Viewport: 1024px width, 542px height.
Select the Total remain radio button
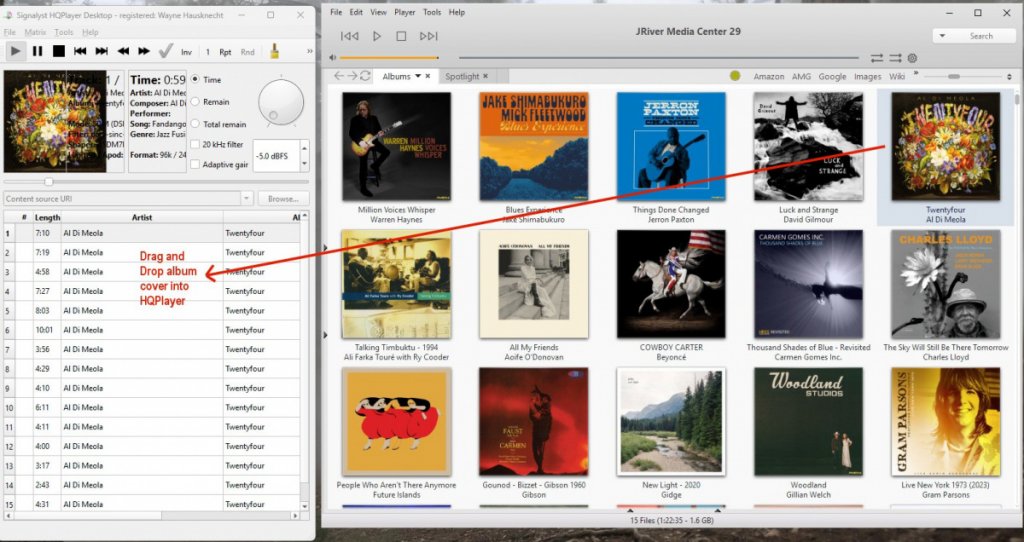195,123
